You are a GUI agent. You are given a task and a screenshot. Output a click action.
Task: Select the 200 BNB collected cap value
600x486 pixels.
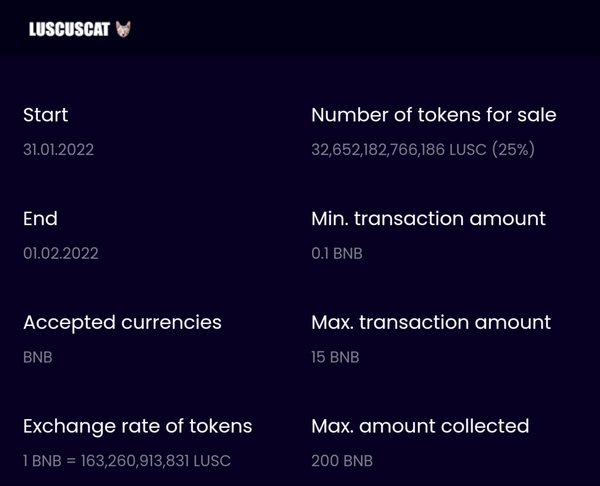pos(342,461)
